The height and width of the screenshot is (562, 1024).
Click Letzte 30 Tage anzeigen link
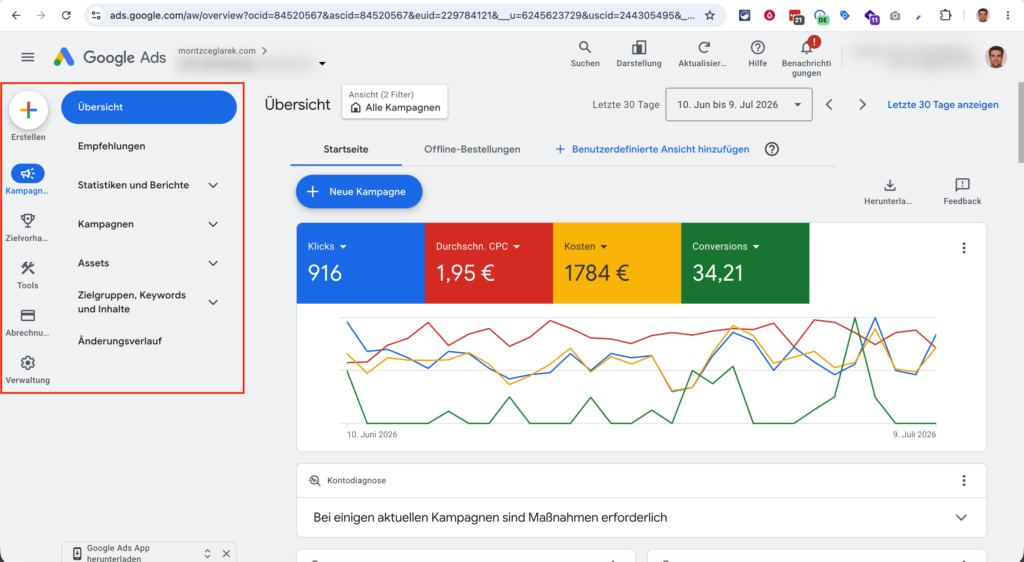click(x=942, y=104)
